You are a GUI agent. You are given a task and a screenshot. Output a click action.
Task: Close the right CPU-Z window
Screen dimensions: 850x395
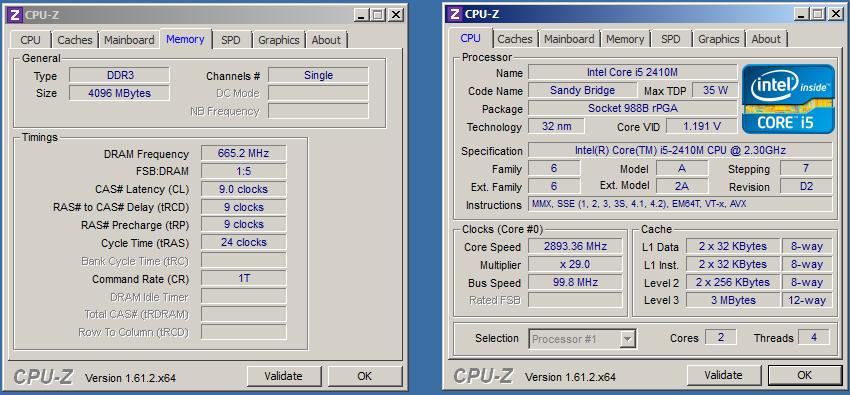click(x=836, y=14)
